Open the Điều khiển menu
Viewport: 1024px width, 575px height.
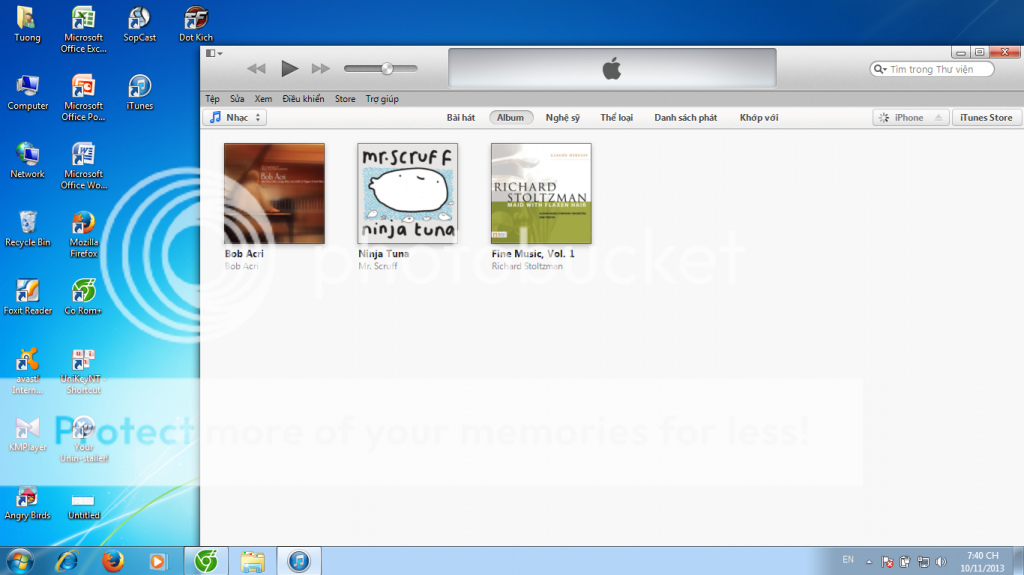303,99
